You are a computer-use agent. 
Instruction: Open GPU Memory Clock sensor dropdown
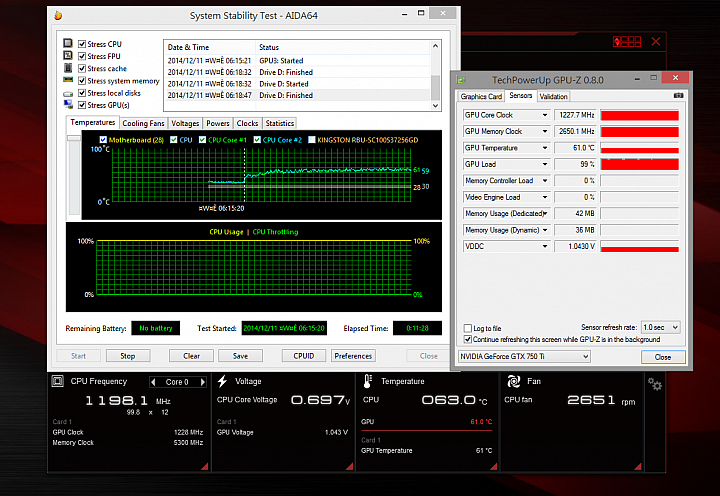[545, 131]
